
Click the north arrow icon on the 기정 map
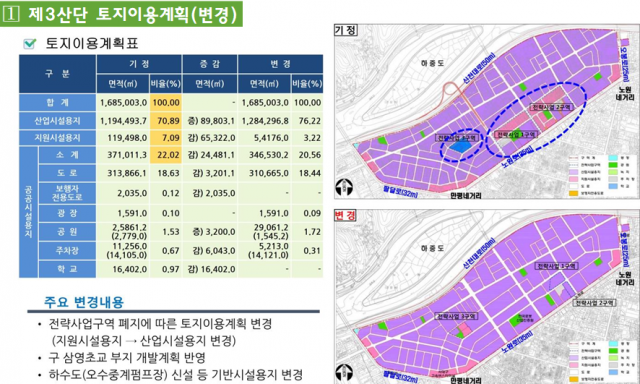click(x=344, y=188)
